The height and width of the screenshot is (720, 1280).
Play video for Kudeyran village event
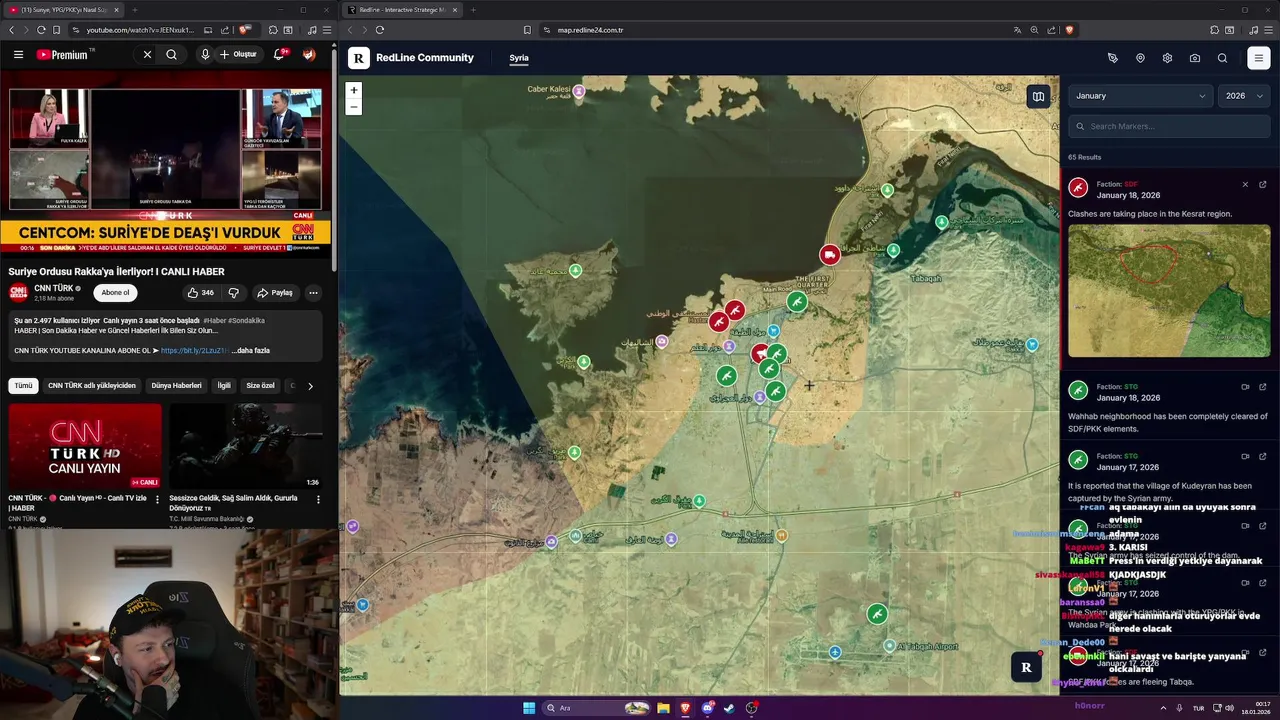tap(1245, 456)
